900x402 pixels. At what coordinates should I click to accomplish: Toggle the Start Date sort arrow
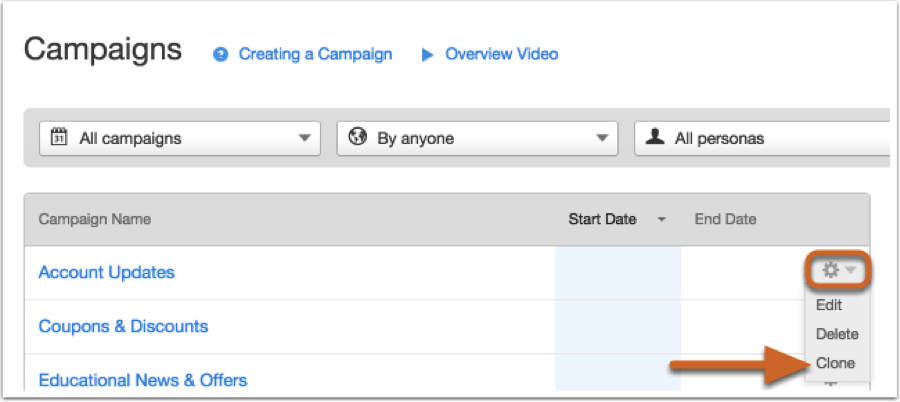tap(661, 220)
